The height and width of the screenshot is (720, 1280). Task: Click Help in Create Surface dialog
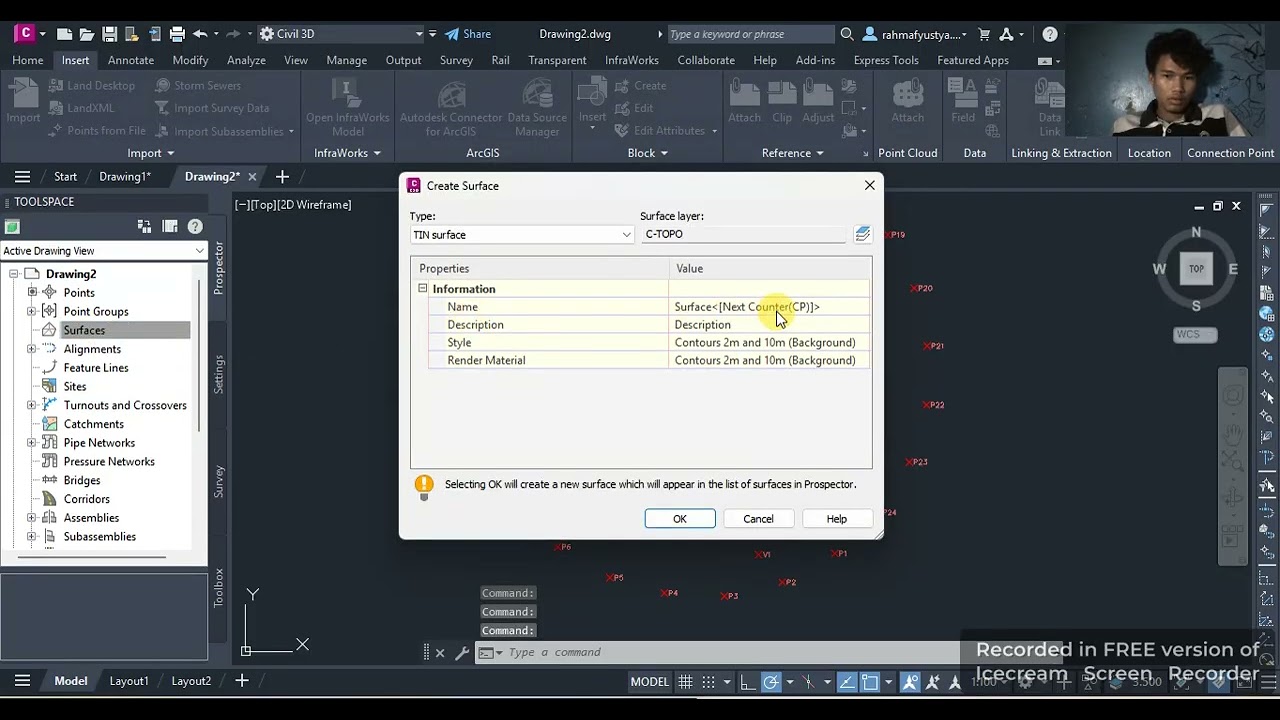click(837, 519)
